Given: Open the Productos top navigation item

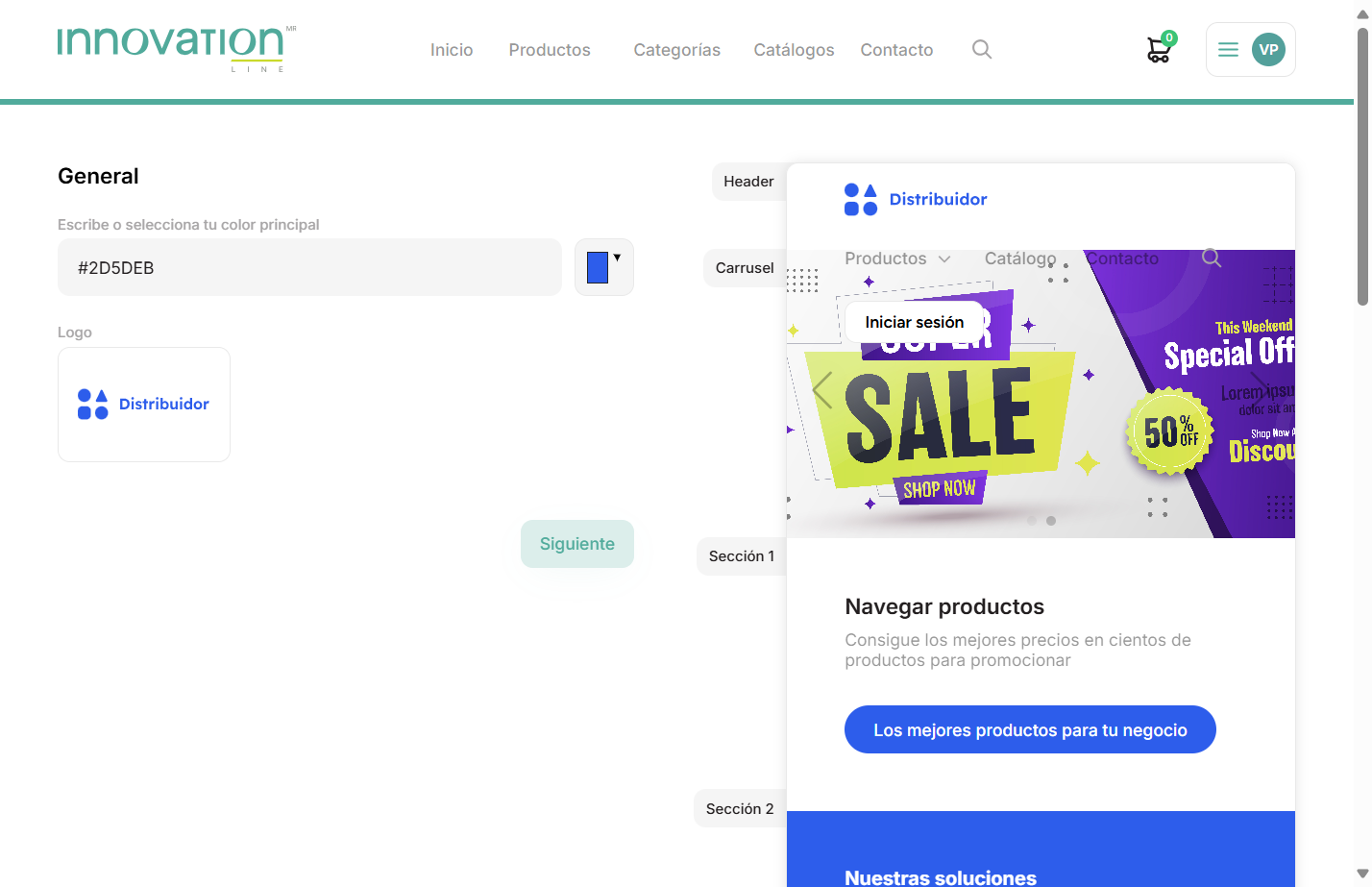Looking at the screenshot, I should [x=550, y=50].
